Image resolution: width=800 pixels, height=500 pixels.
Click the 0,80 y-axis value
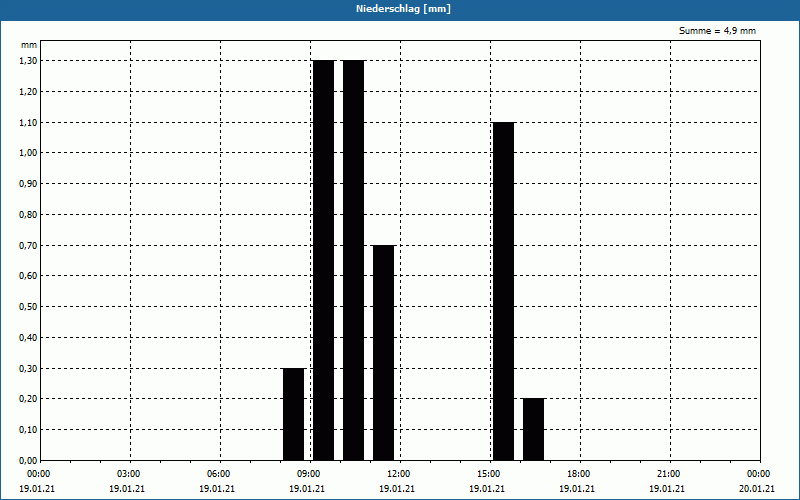coord(28,215)
